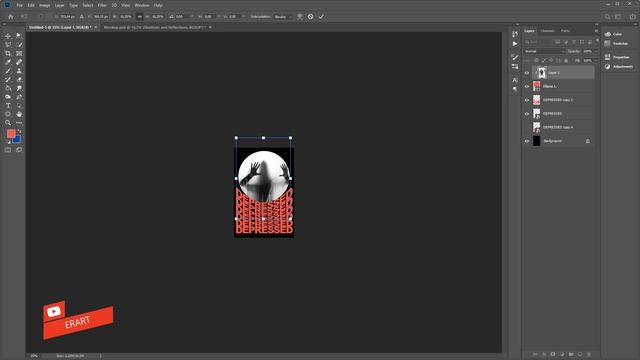
Task: Open the Window menu
Action: click(142, 5)
